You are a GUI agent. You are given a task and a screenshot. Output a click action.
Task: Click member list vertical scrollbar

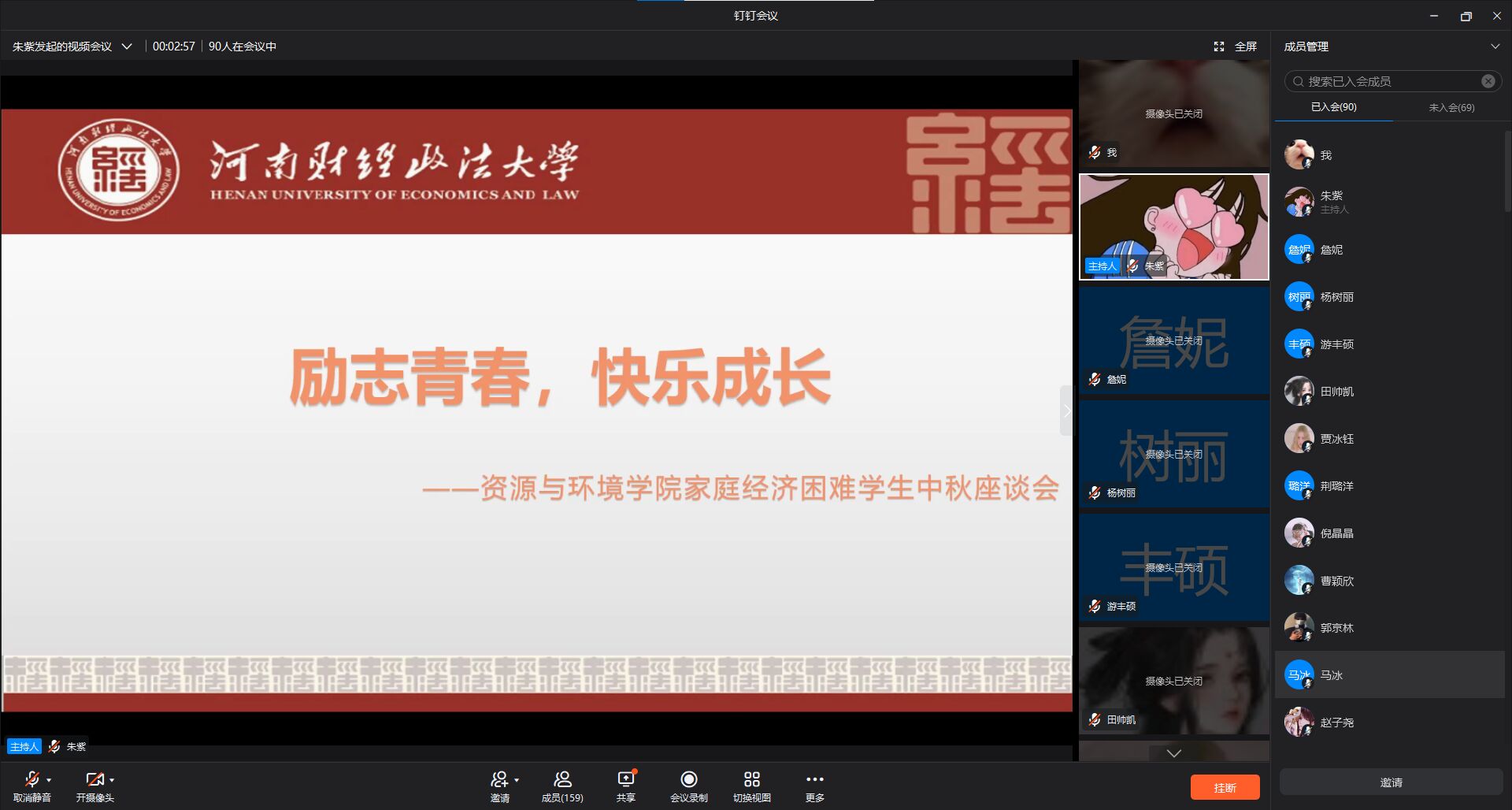tap(1507, 170)
